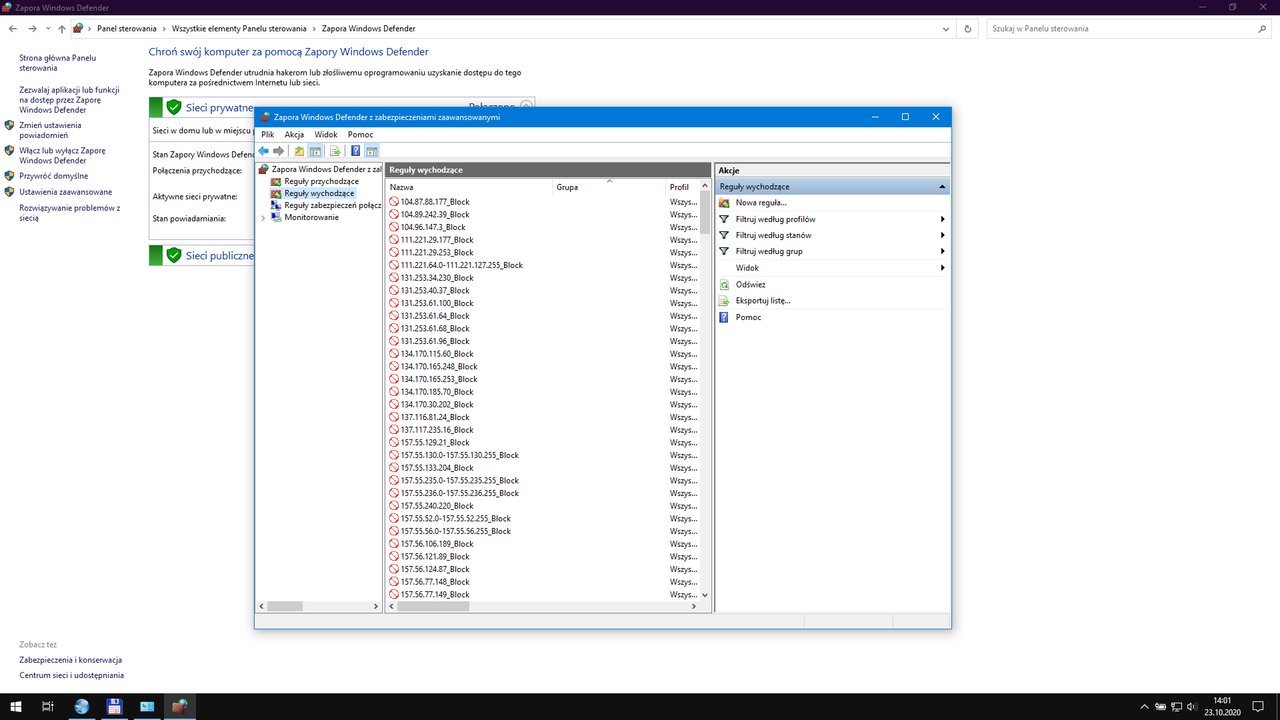
Task: Toggle the Show/Hide action pane toolbar icon
Action: 372,151
